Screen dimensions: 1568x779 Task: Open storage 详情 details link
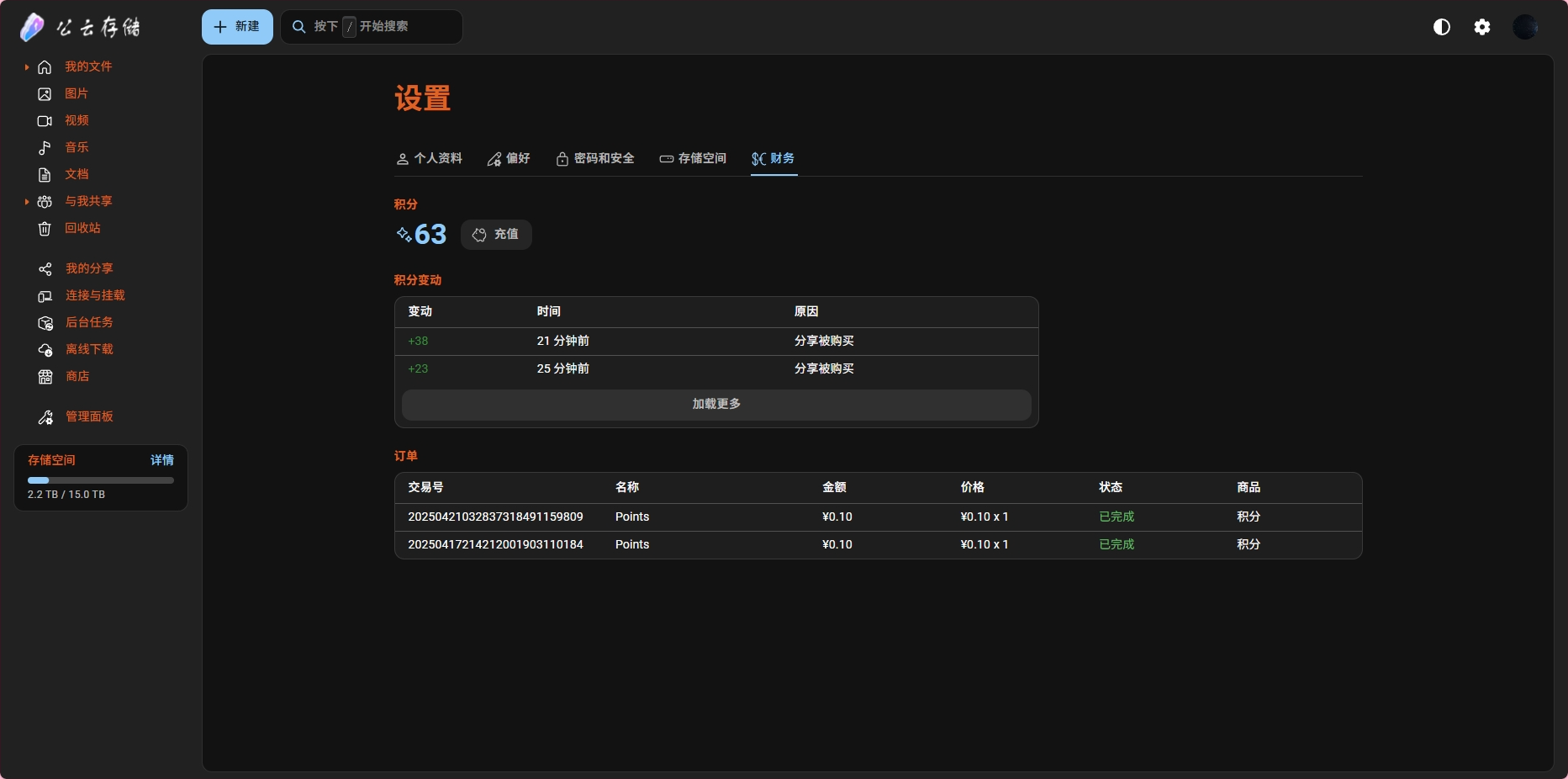click(x=161, y=460)
